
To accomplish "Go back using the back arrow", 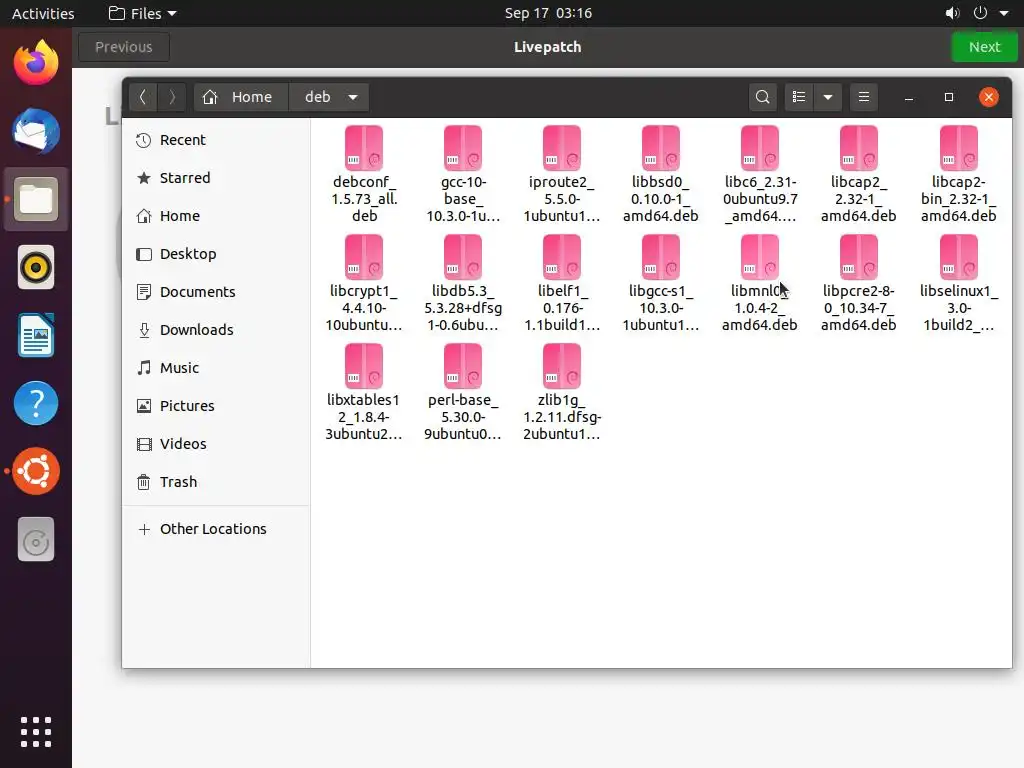I will pyautogui.click(x=143, y=97).
